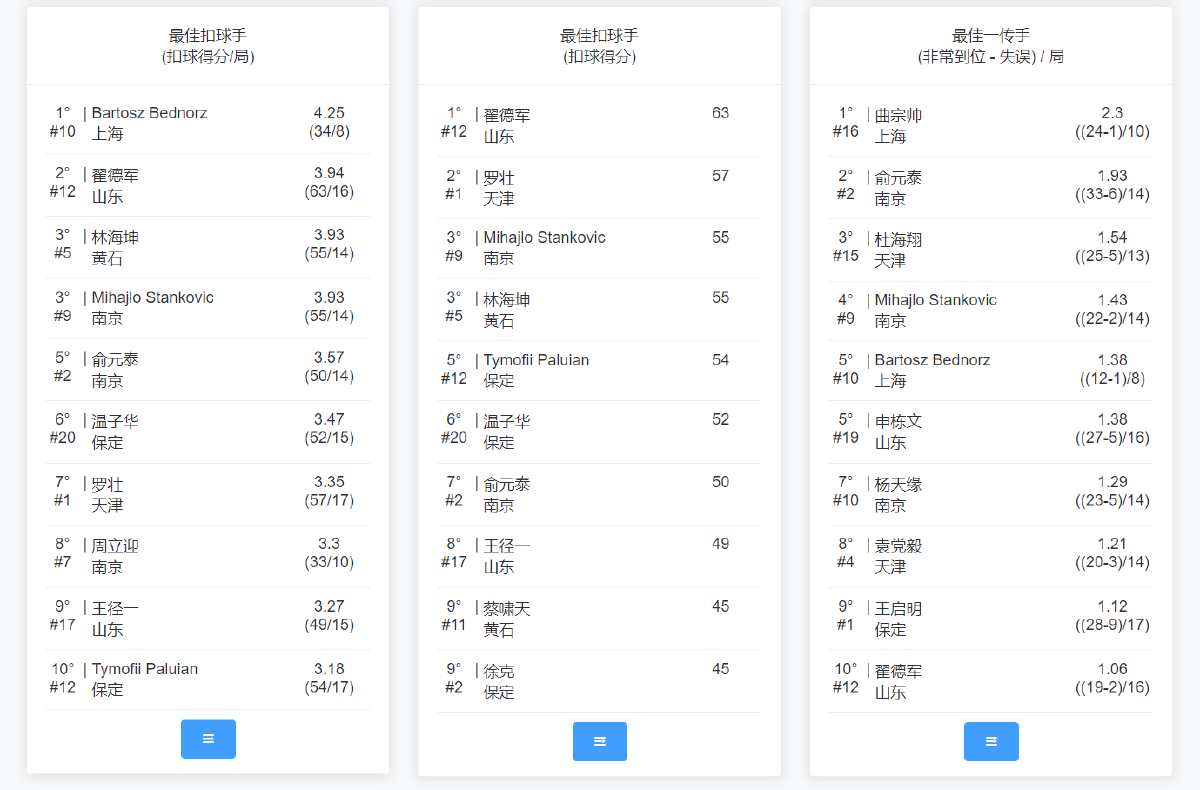Click the formula ((28-9)/17)
1200x790 pixels.
(x=1112, y=625)
